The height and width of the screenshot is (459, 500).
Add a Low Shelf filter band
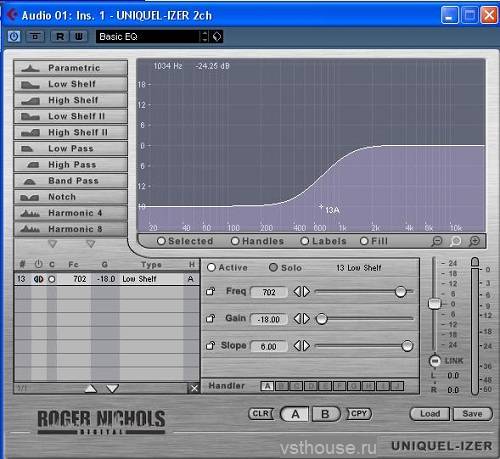(71, 84)
